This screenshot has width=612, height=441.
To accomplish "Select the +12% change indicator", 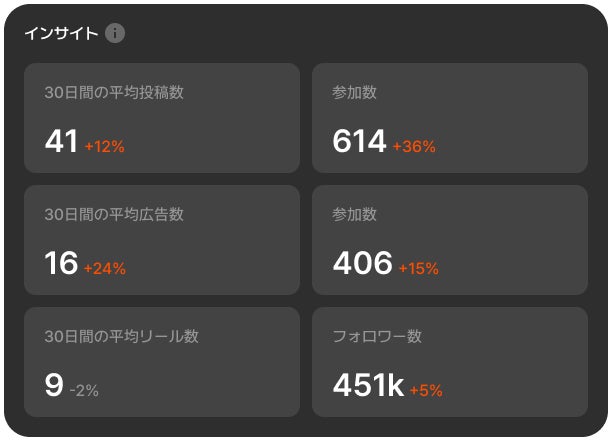I will tap(104, 146).
